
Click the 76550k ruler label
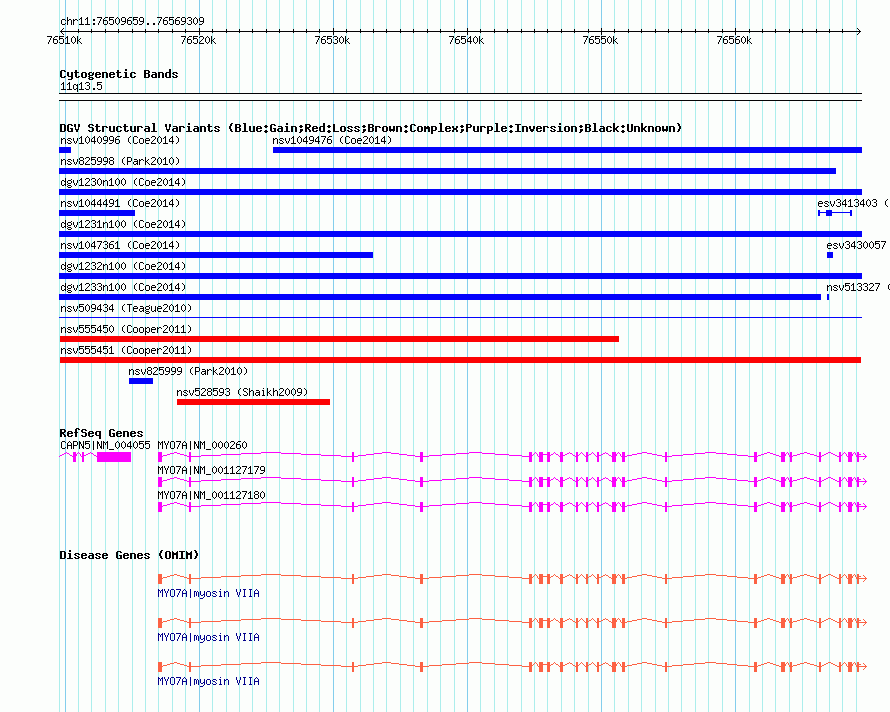pos(600,40)
